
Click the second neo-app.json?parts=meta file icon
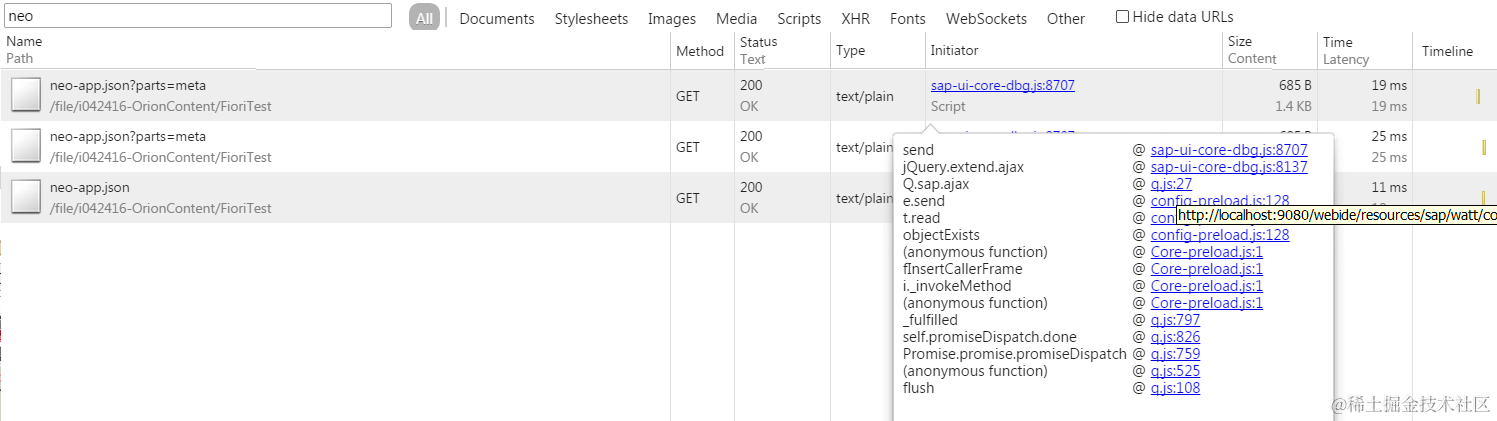tap(26, 147)
